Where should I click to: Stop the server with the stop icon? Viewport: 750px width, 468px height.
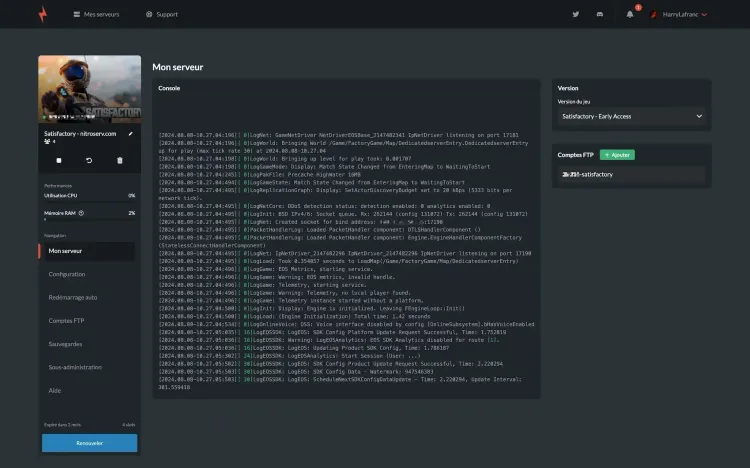tap(59, 160)
